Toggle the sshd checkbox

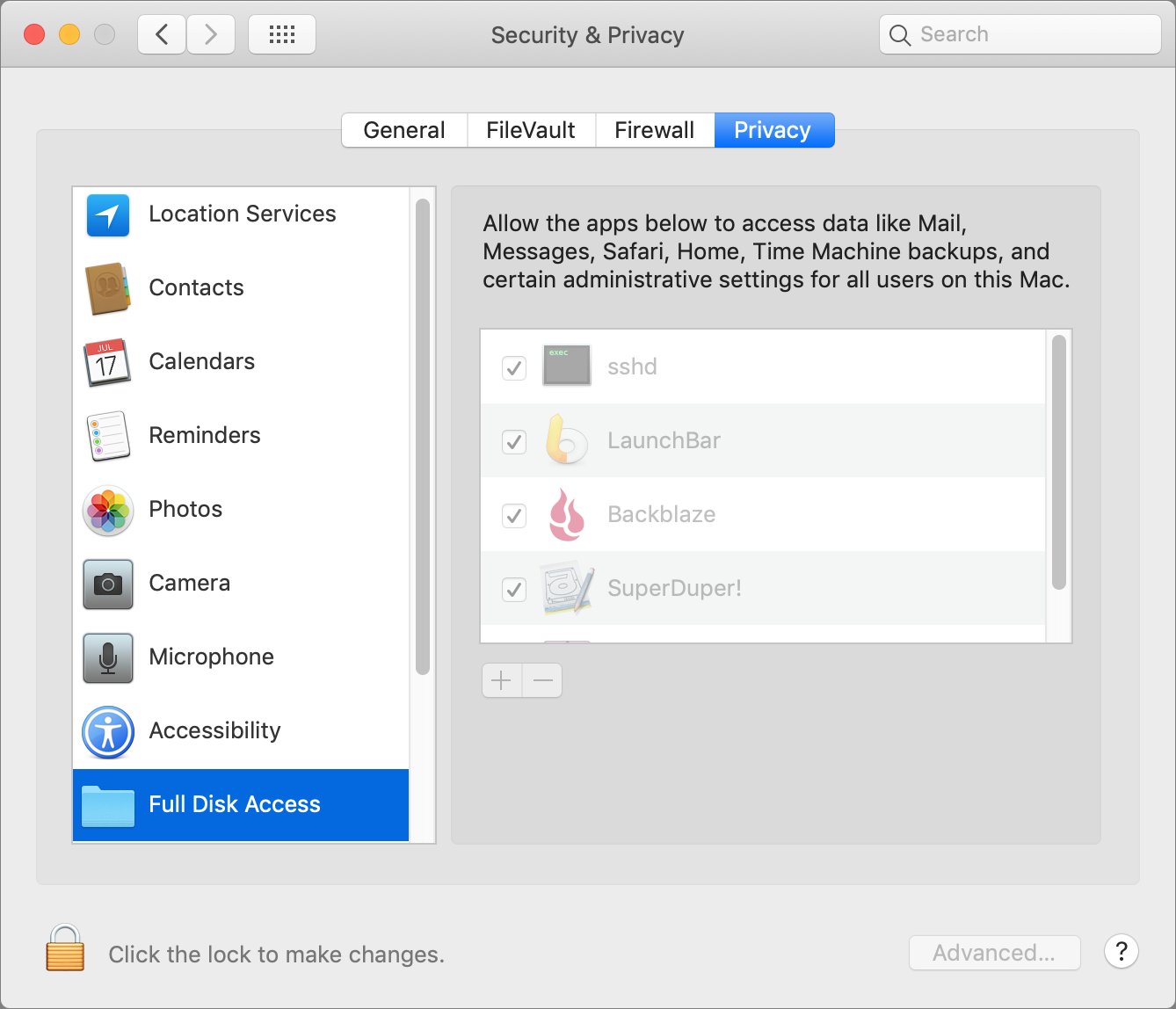point(514,367)
